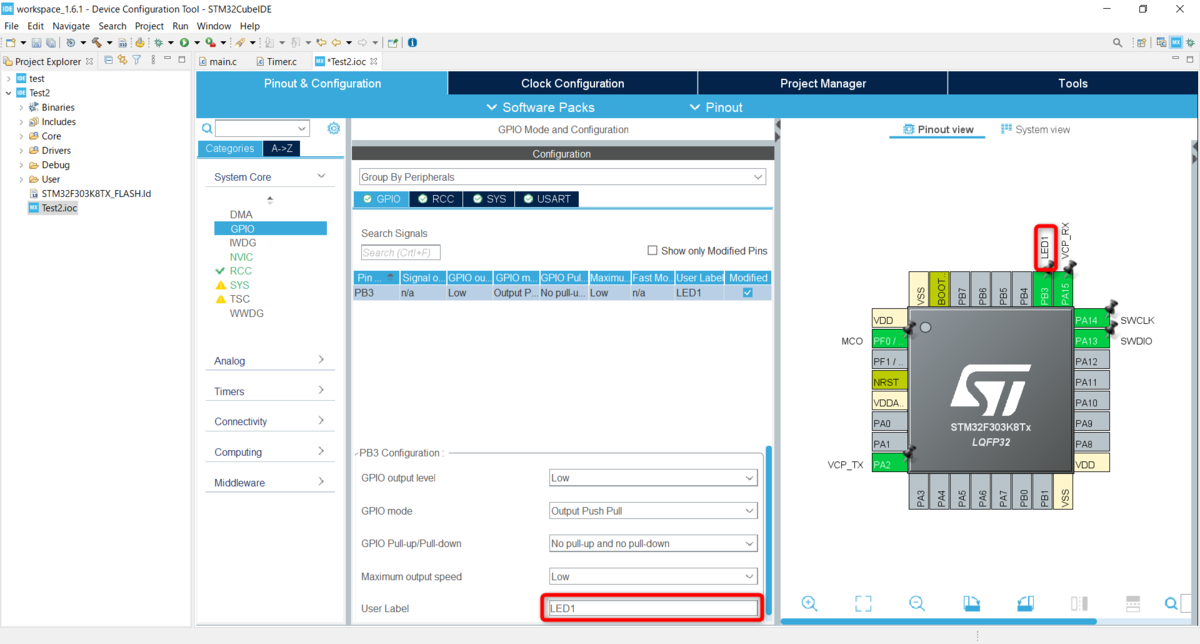Toggle Show only Modified Pins checkbox
Viewport: 1200px width, 644px height.
[x=653, y=251]
